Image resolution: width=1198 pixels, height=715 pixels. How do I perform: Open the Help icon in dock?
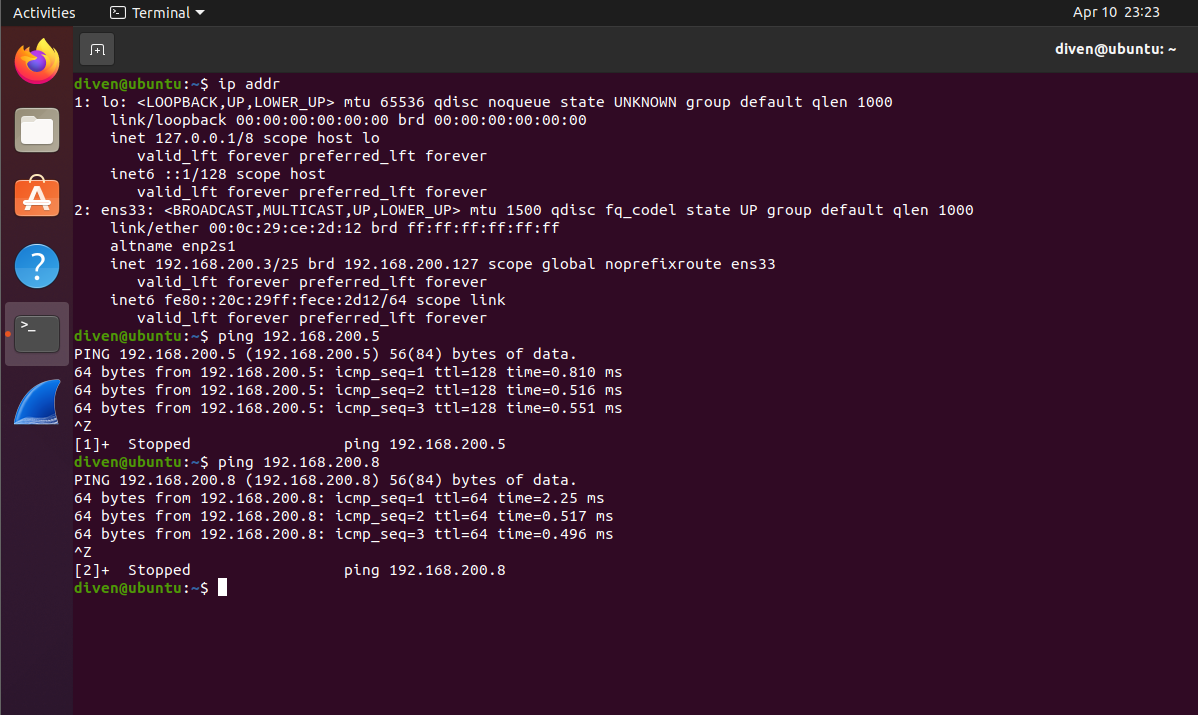(37, 266)
